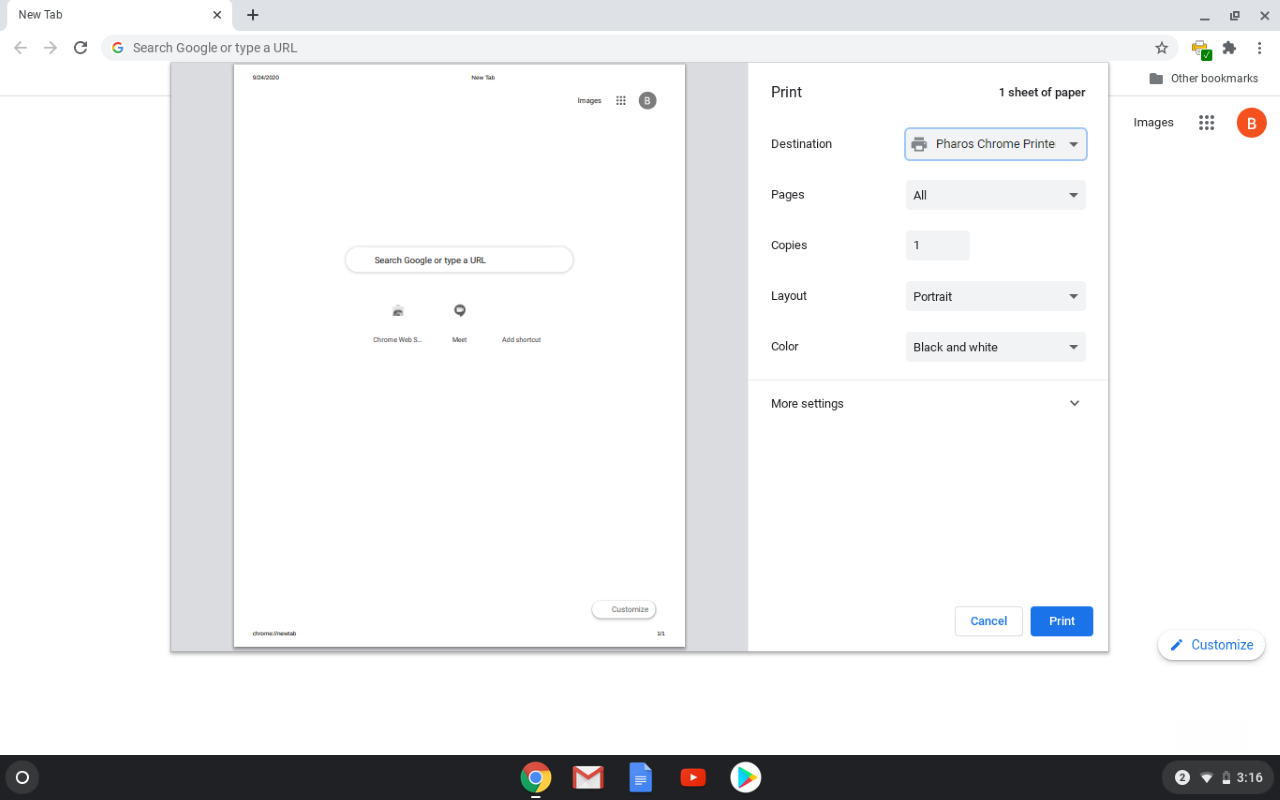Open the Google Play Store

click(x=745, y=777)
